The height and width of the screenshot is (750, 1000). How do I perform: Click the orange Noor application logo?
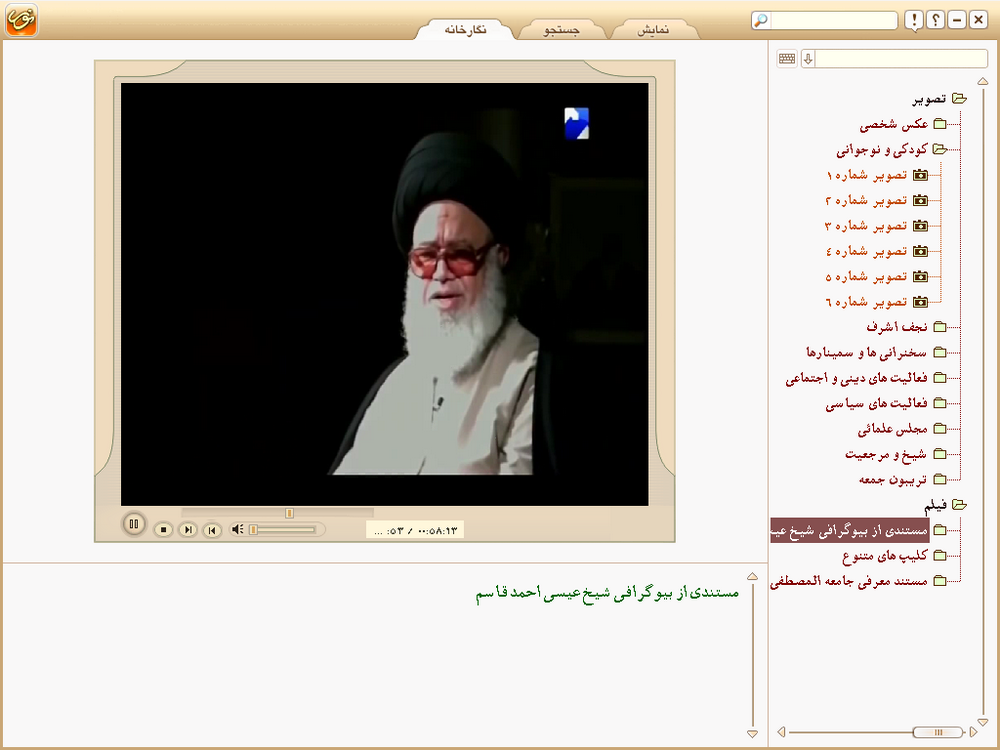click(22, 20)
